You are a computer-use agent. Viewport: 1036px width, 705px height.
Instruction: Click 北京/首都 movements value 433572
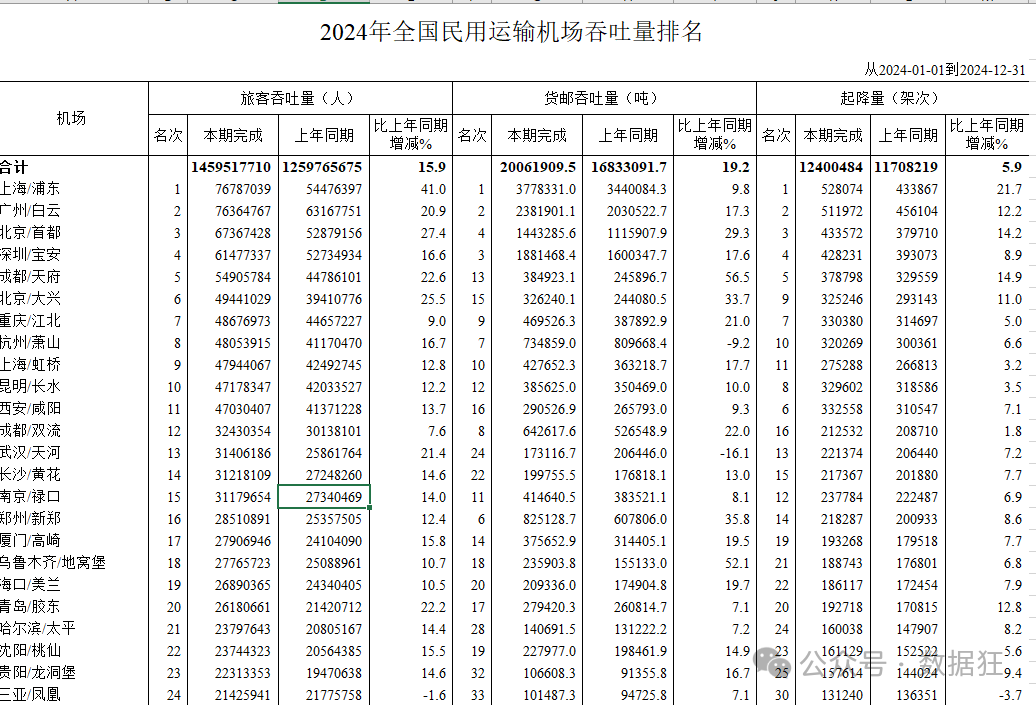842,233
